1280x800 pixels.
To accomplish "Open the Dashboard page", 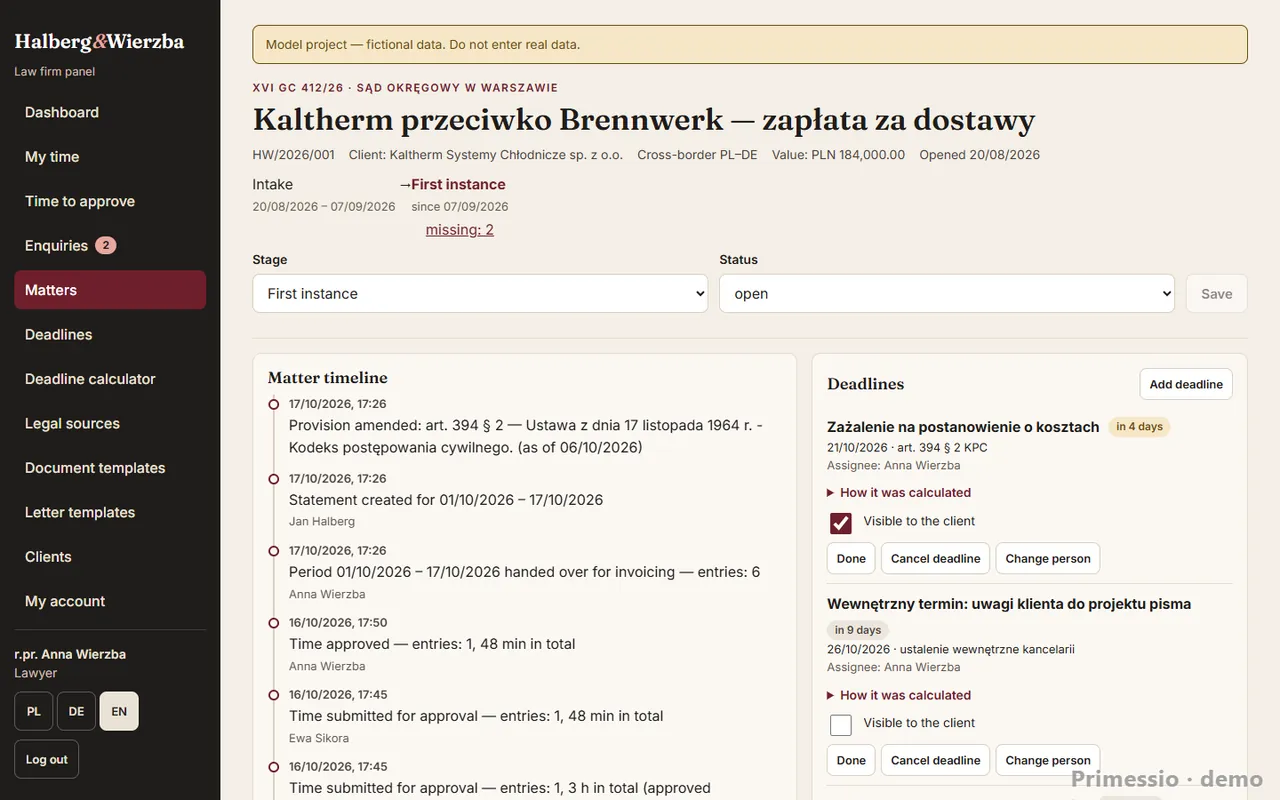I will 110,112.
